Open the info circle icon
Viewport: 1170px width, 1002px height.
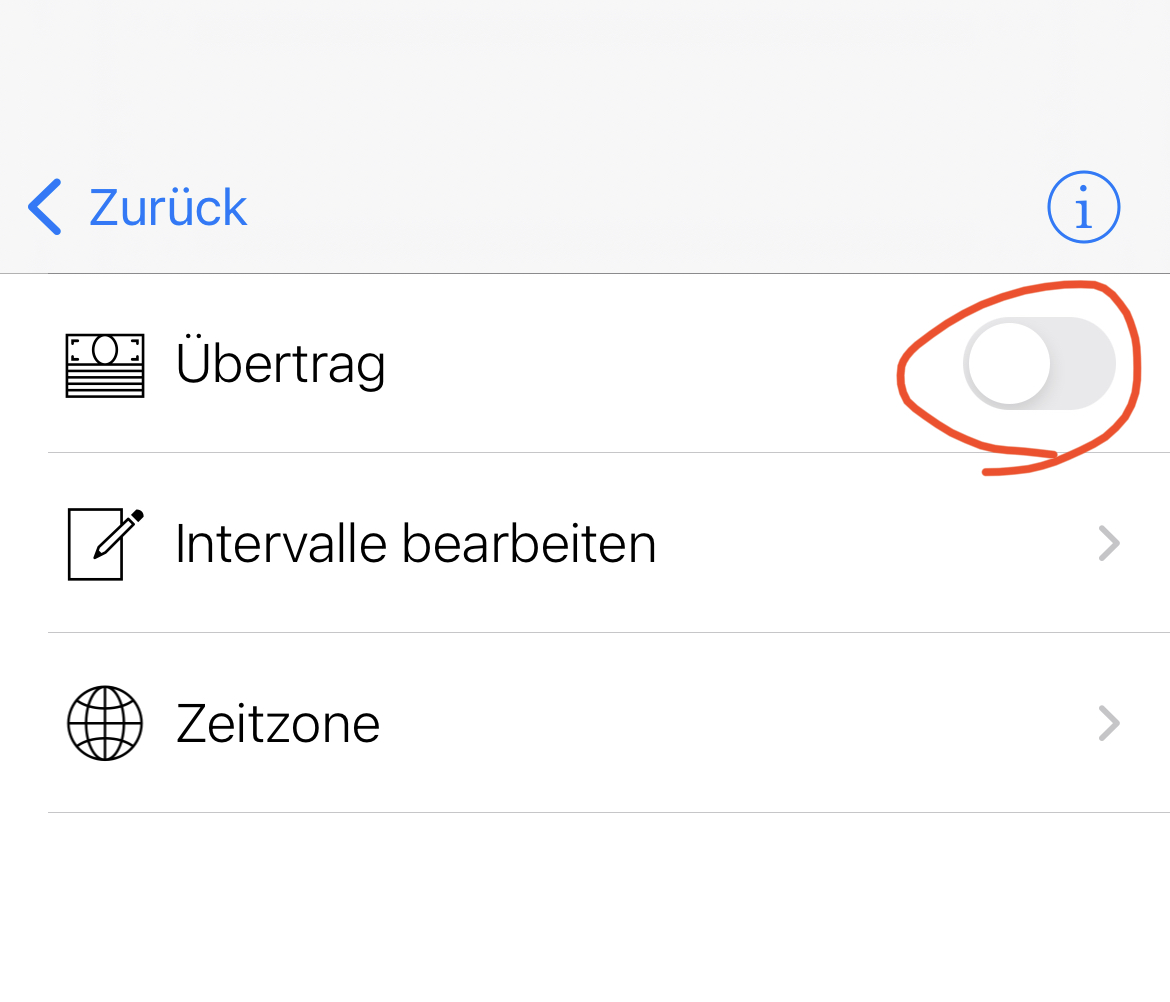[1083, 208]
